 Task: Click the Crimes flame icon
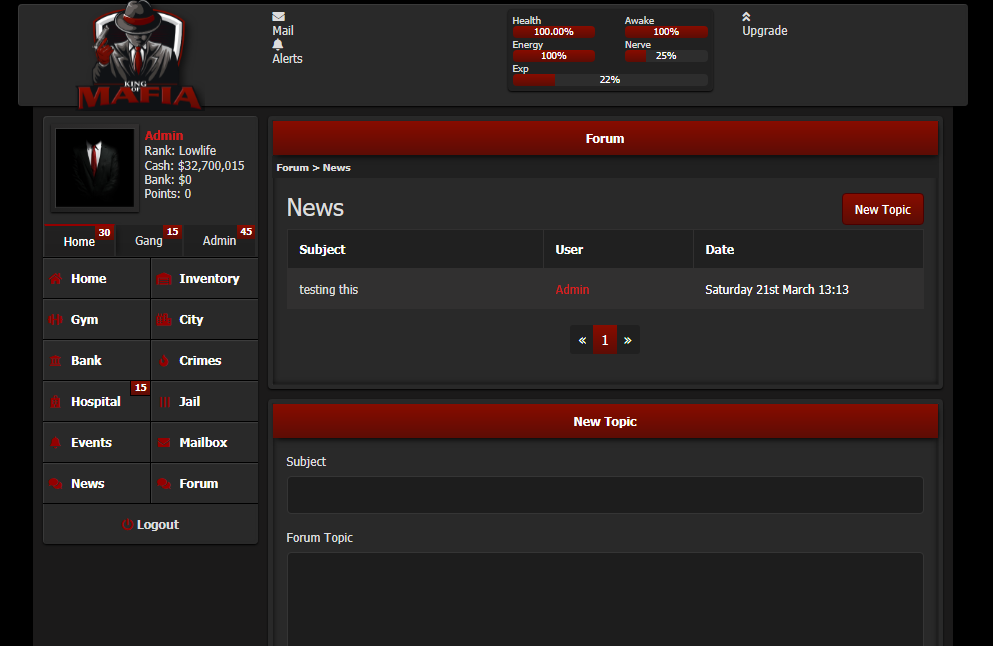[x=164, y=361]
